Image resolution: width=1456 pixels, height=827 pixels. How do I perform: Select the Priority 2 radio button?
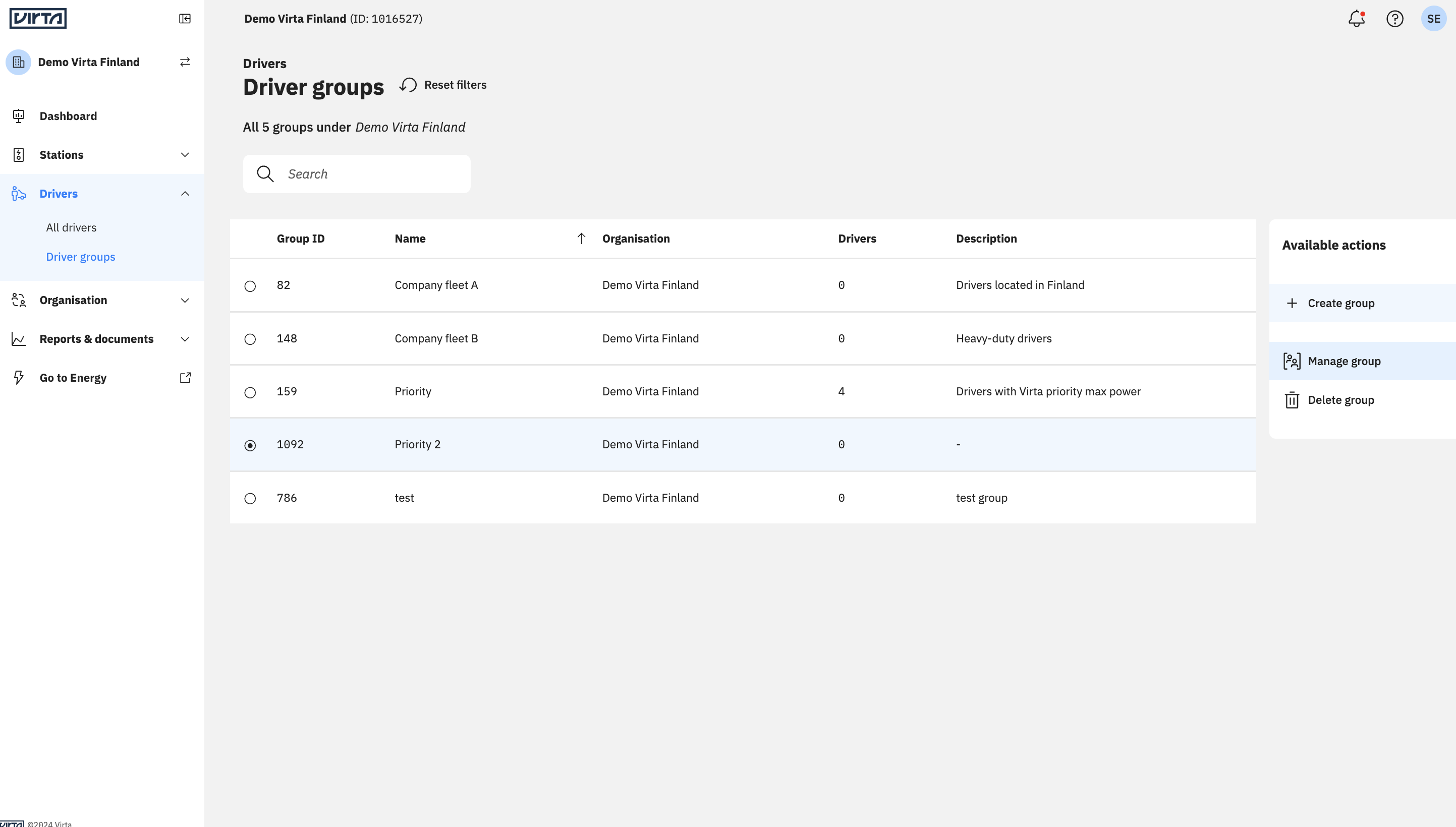click(250, 445)
